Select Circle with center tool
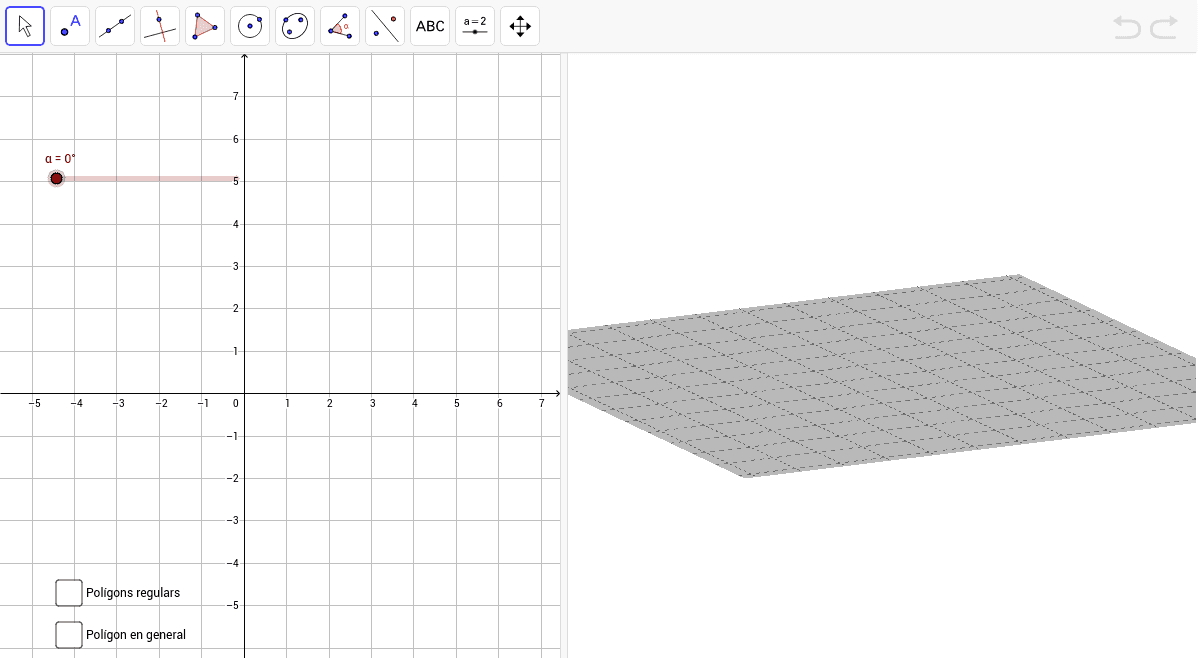Viewport: 1198px width, 660px height. [250, 26]
